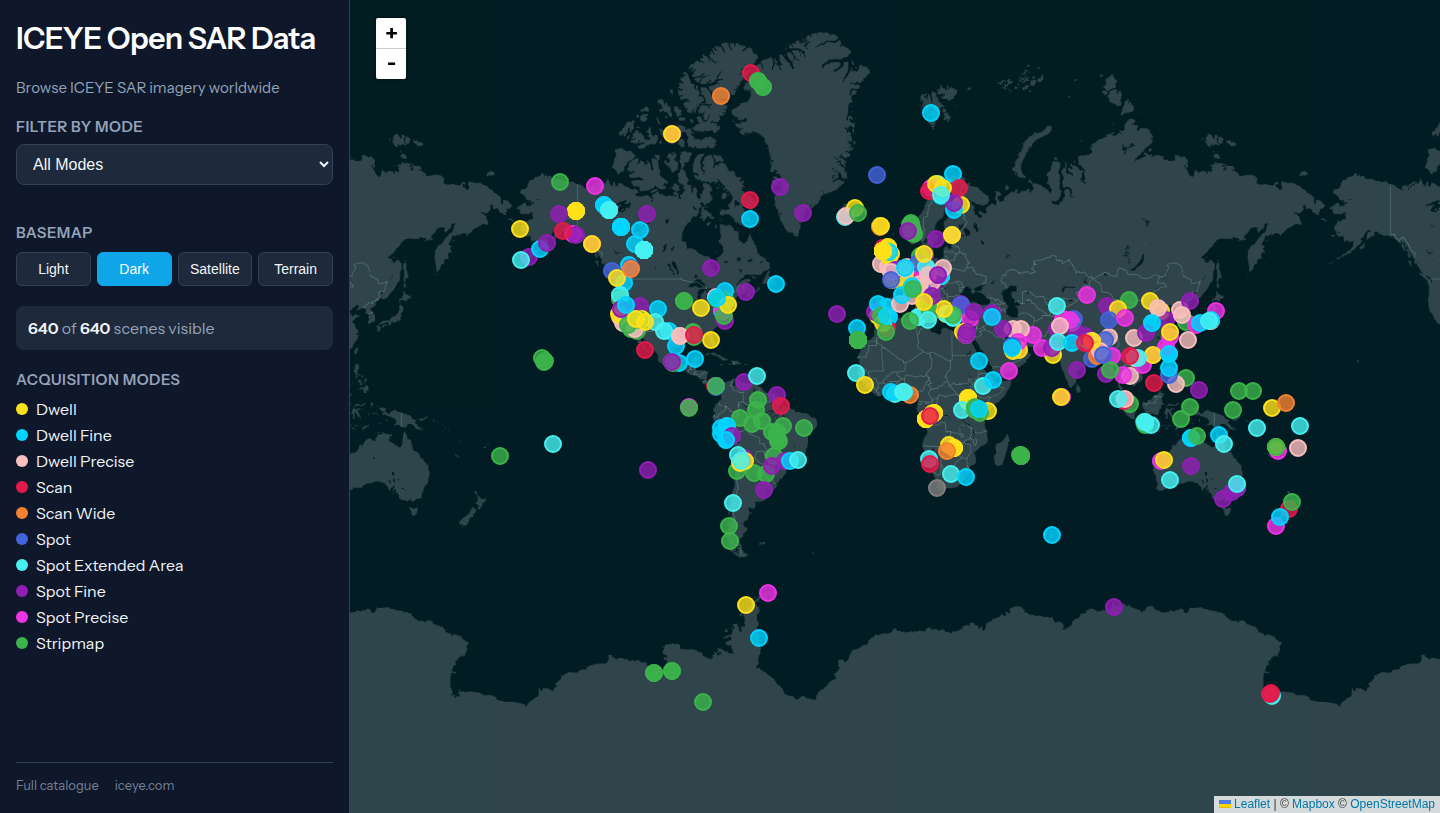Select the blue marker in the Norwegian Sea
The height and width of the screenshot is (813, 1440).
coord(877,175)
